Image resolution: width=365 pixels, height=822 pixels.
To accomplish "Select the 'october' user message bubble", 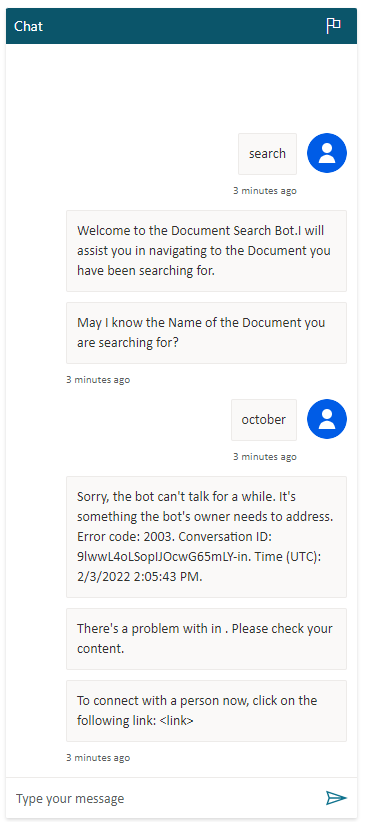I will (x=264, y=420).
